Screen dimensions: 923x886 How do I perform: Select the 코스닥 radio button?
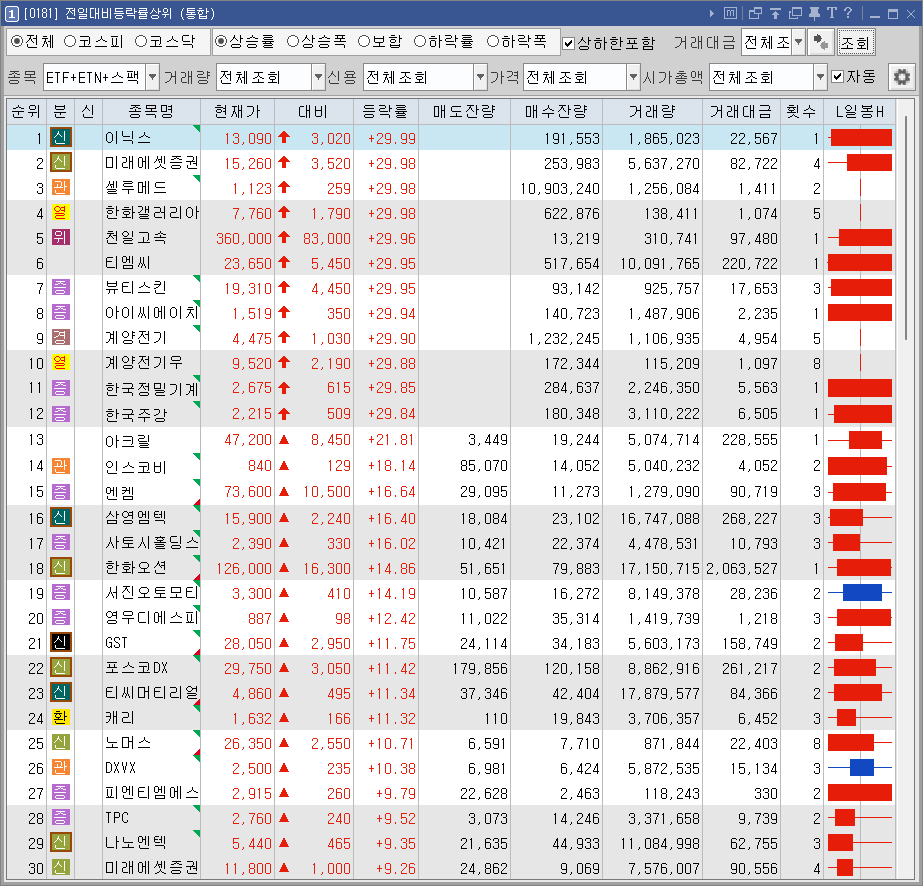[x=141, y=41]
